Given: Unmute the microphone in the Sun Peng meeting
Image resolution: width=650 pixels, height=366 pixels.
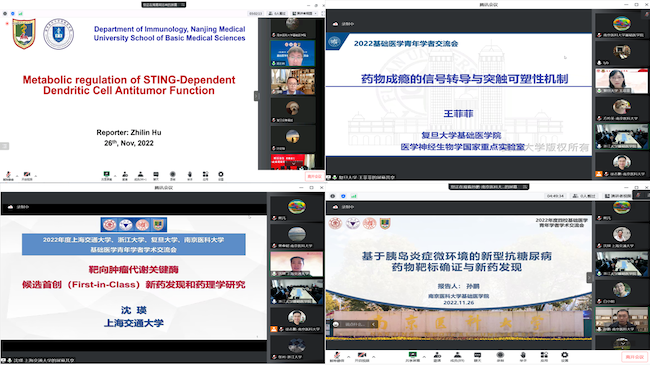Looking at the screenshot, I should (x=337, y=356).
